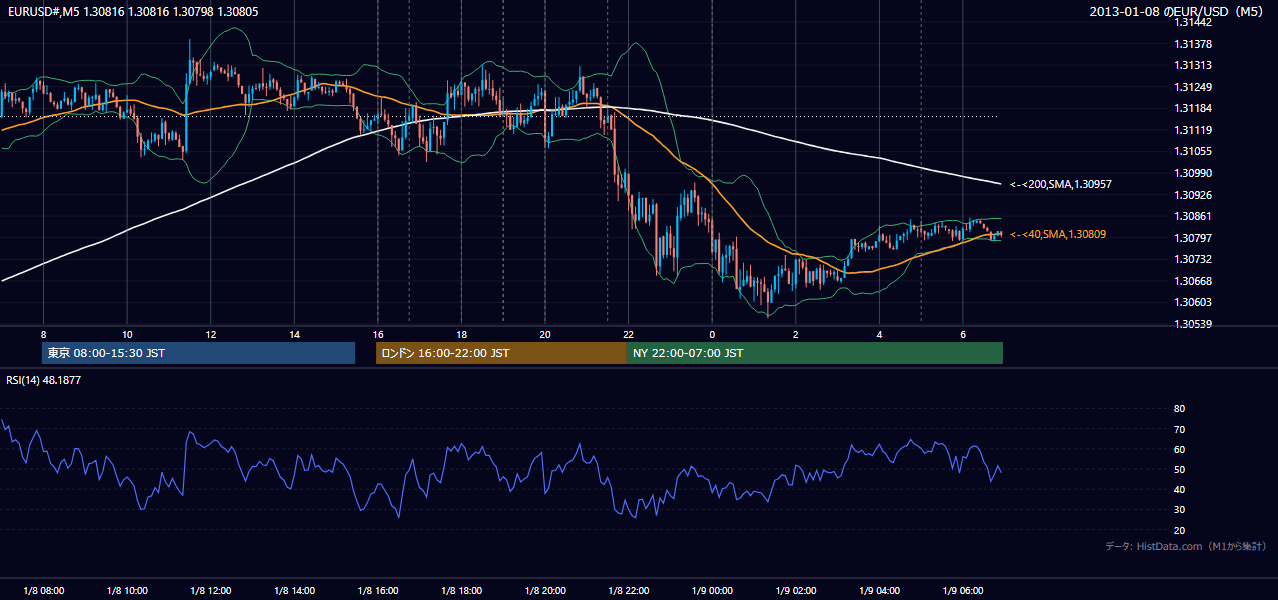
Task: Click the 1/8 20:00 time label
Action: pos(545,591)
